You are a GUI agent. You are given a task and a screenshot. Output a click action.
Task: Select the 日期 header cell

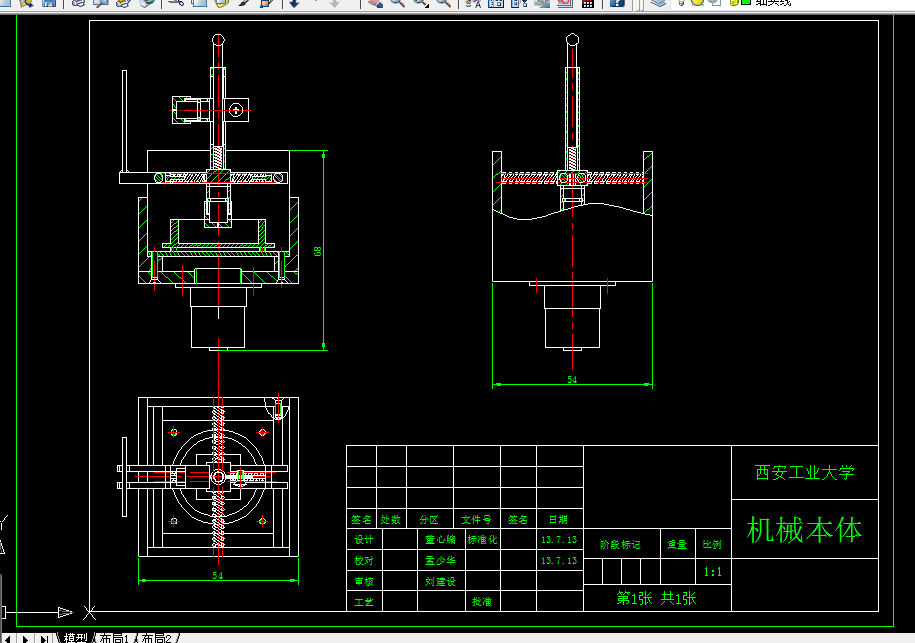pyautogui.click(x=558, y=519)
